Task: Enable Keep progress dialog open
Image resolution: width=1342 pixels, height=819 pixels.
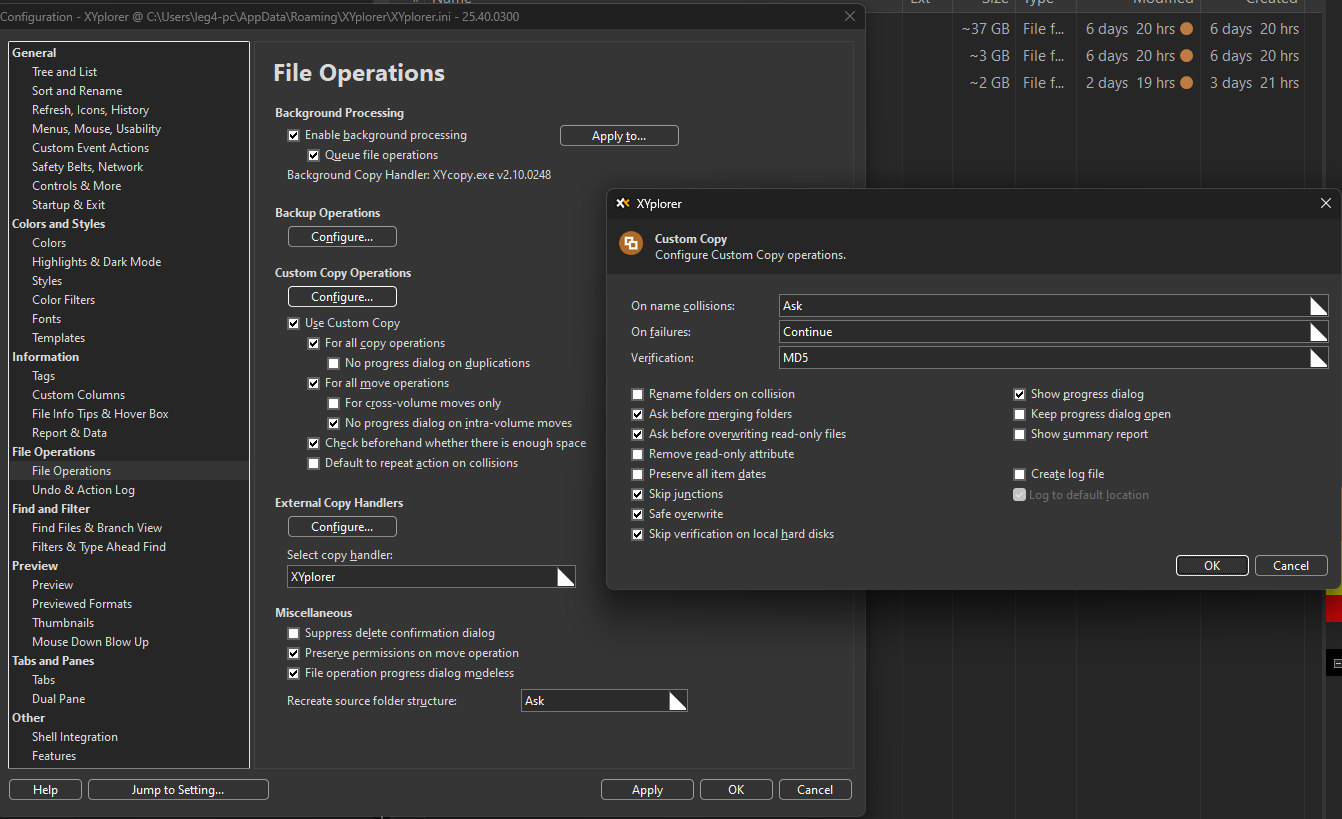Action: pos(1019,414)
